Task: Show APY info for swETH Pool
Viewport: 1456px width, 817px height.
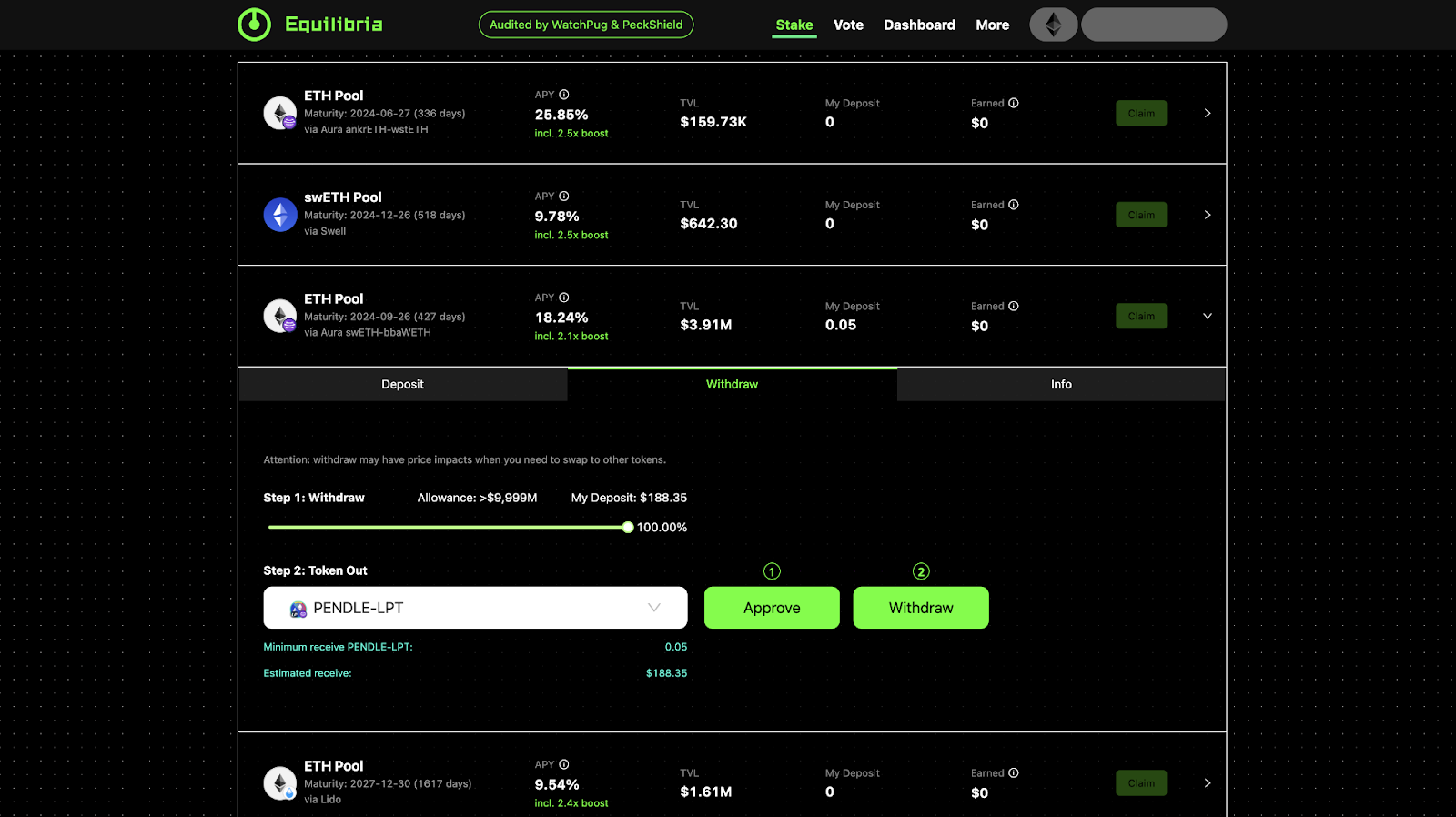Action: [564, 197]
